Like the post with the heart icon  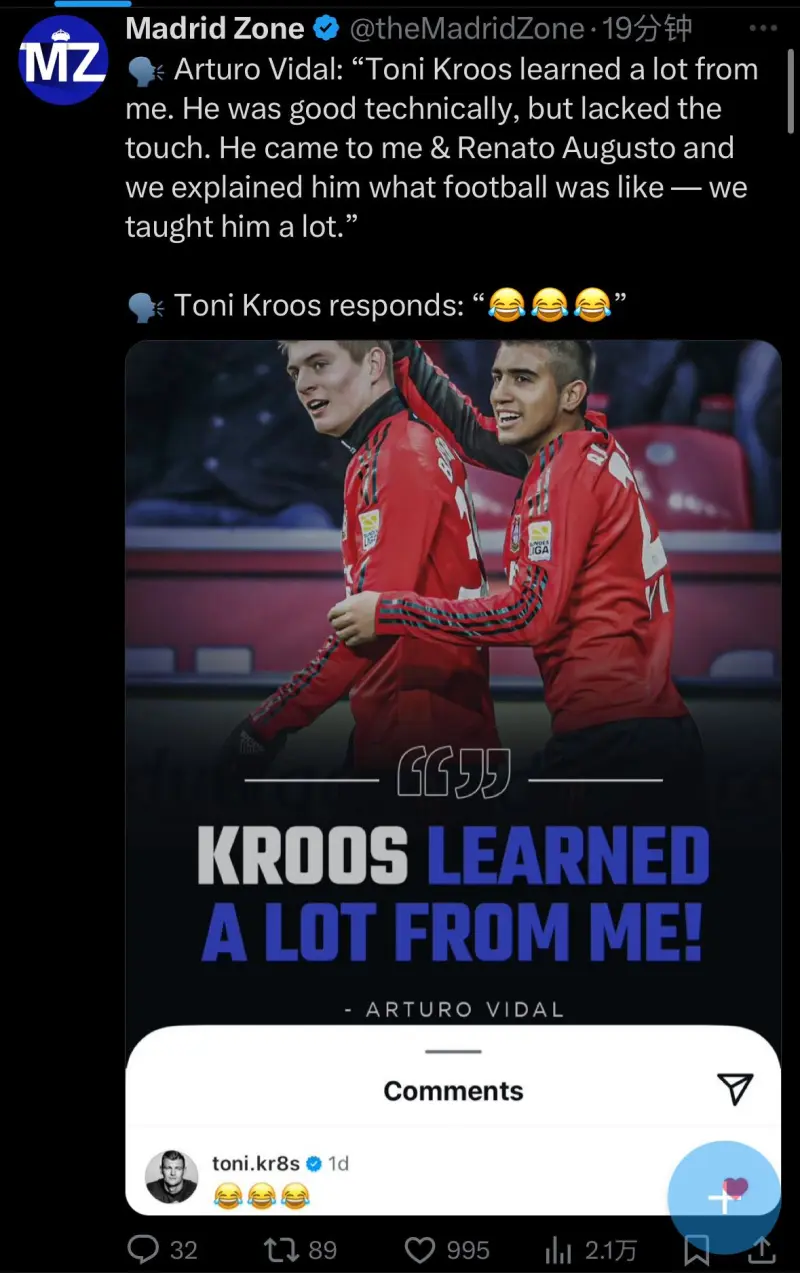(x=419, y=1249)
